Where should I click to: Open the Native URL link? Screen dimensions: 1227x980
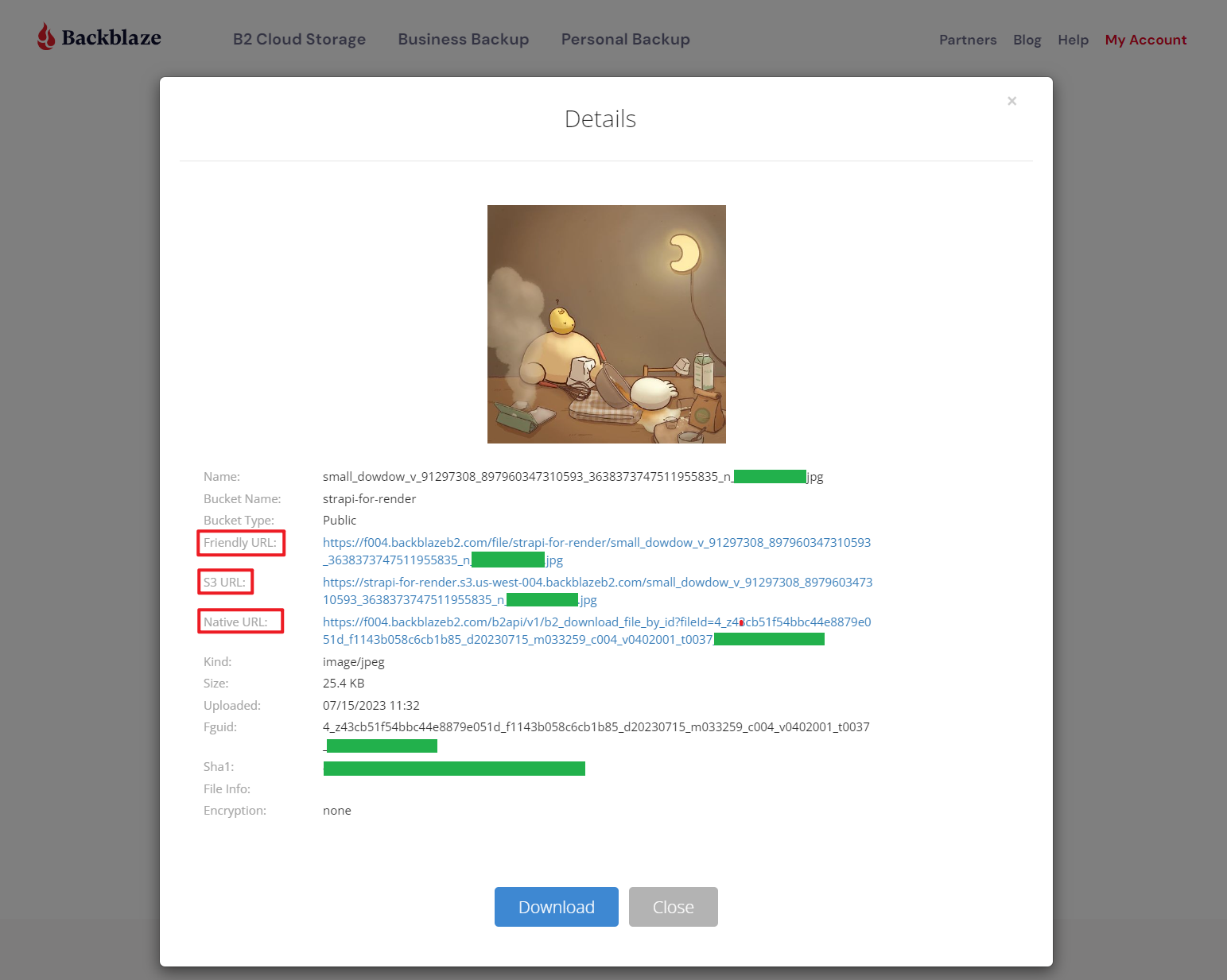click(596, 630)
